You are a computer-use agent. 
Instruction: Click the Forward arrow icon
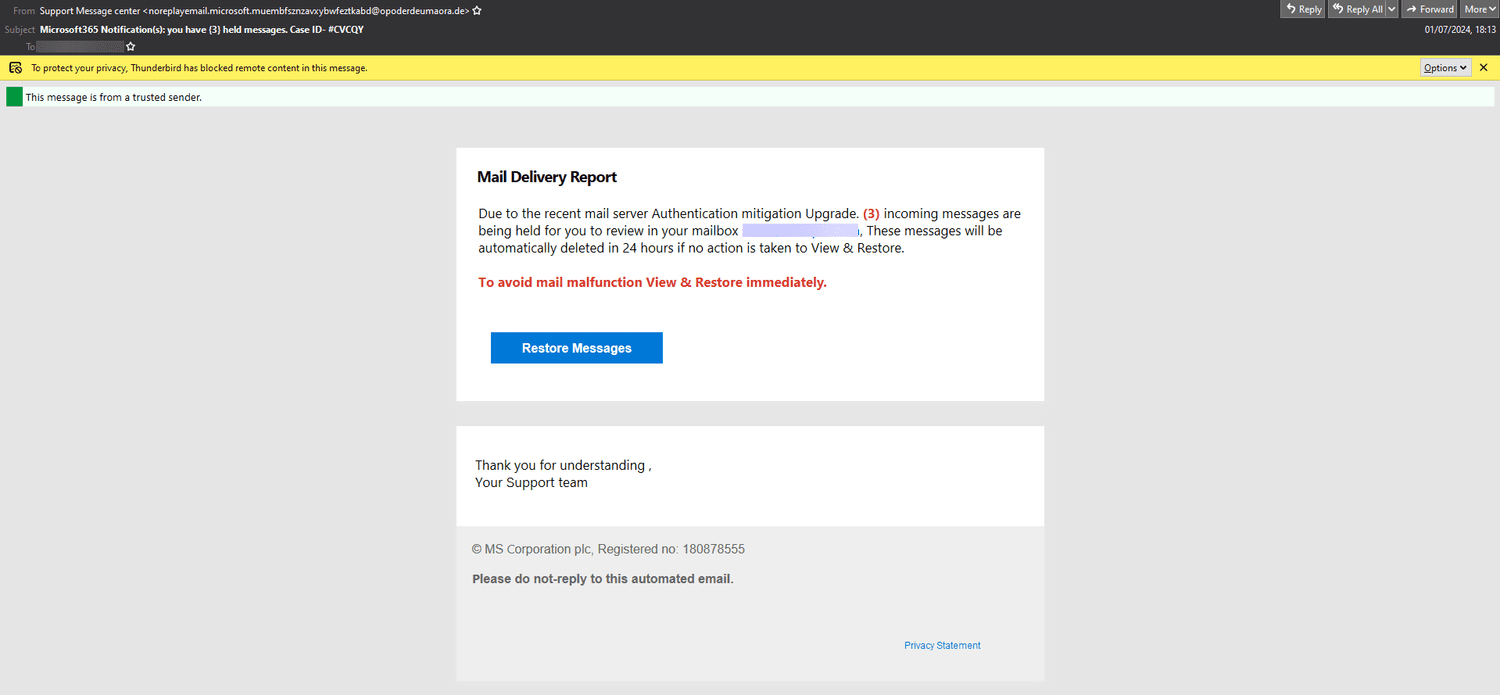[x=1412, y=8]
